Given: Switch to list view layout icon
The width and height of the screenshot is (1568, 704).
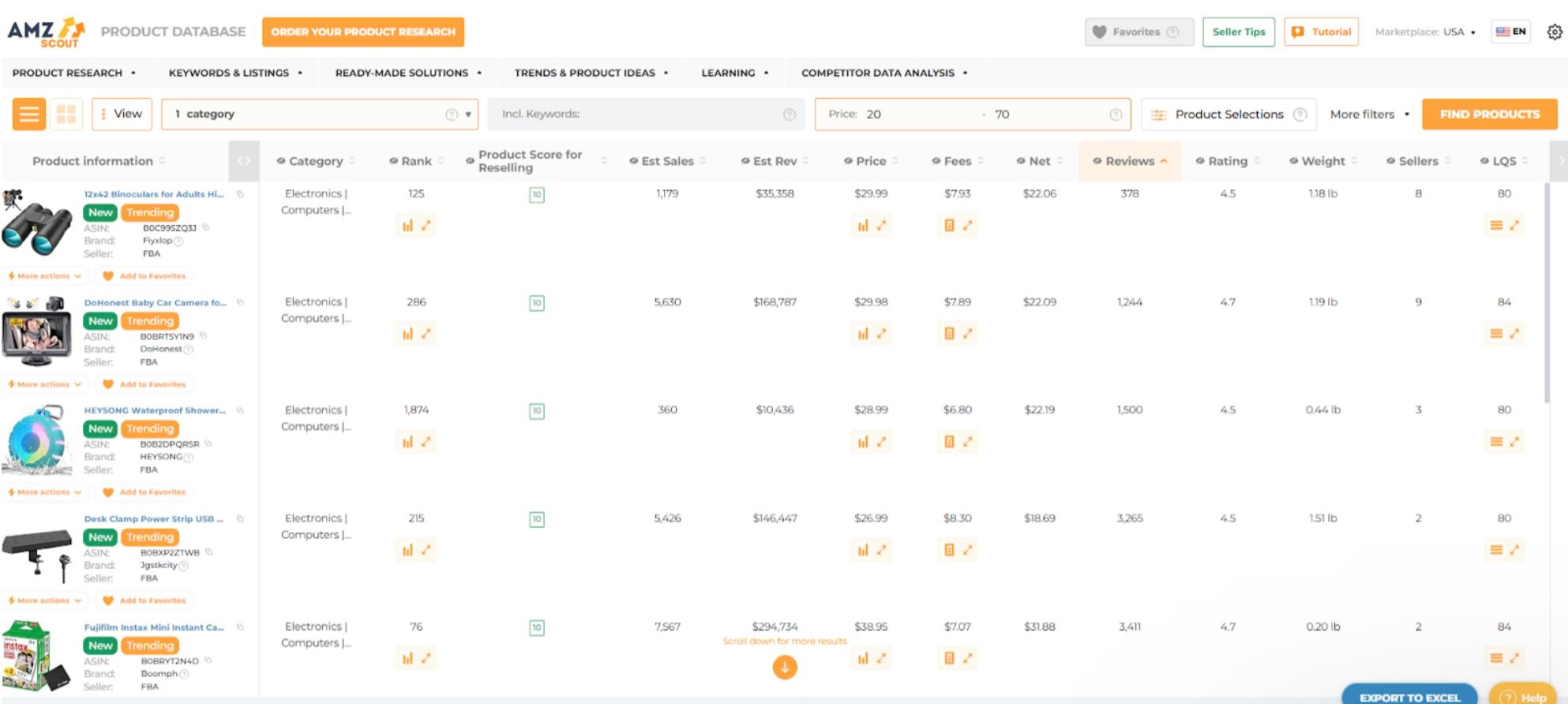Looking at the screenshot, I should point(29,114).
